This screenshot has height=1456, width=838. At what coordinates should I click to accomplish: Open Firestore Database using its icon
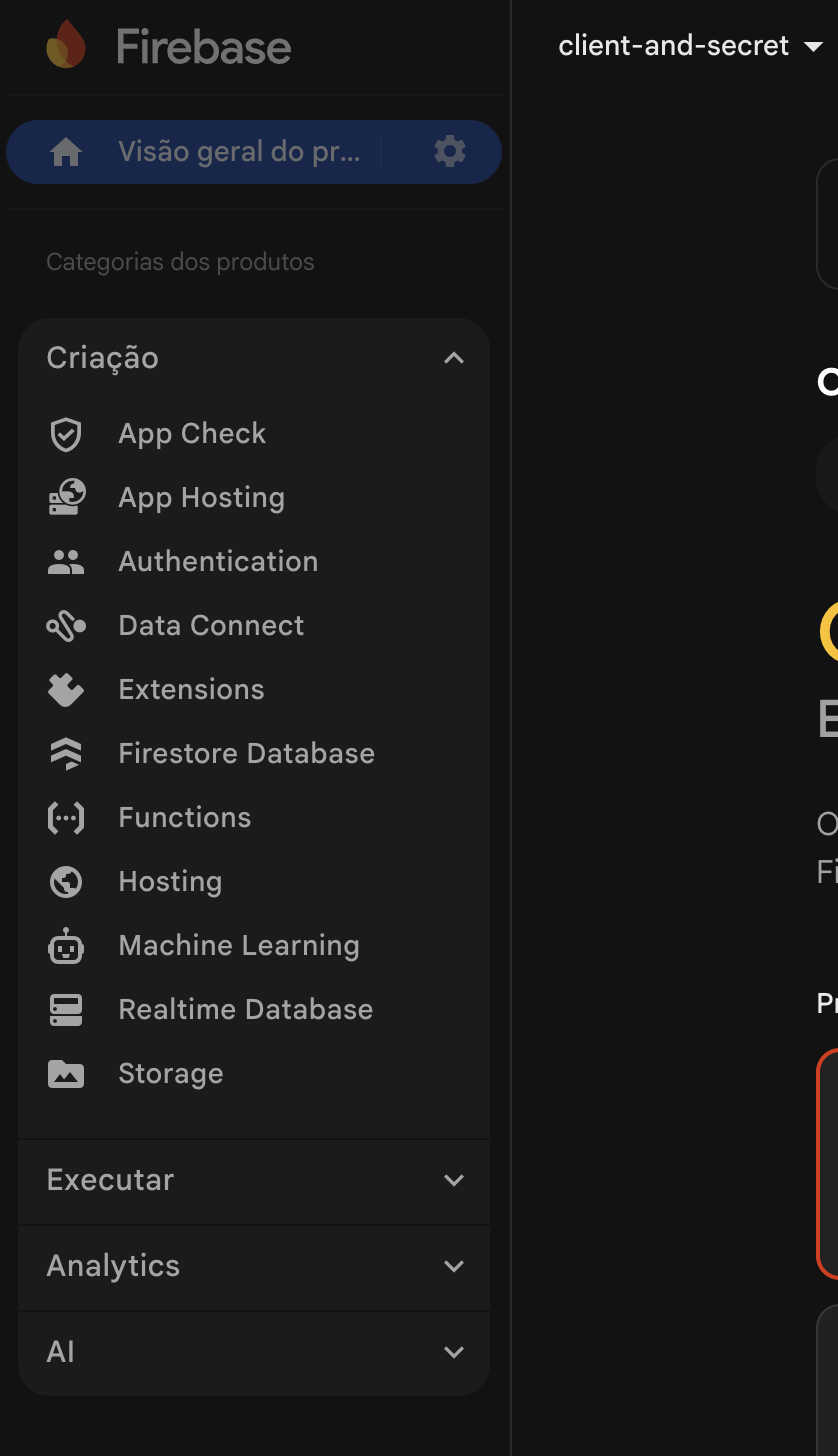tap(66, 754)
